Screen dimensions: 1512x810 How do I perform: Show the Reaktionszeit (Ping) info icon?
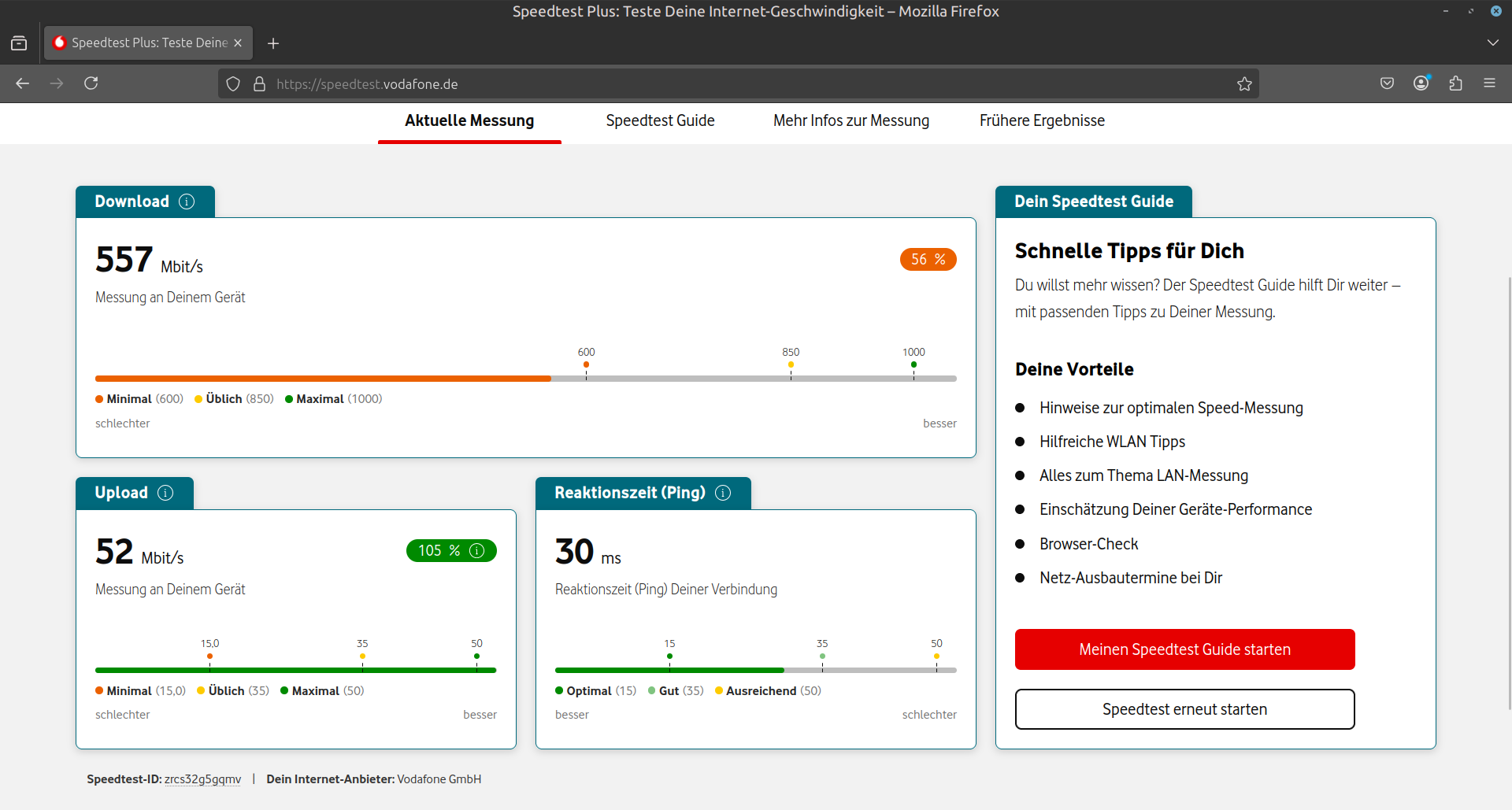pyautogui.click(x=723, y=493)
